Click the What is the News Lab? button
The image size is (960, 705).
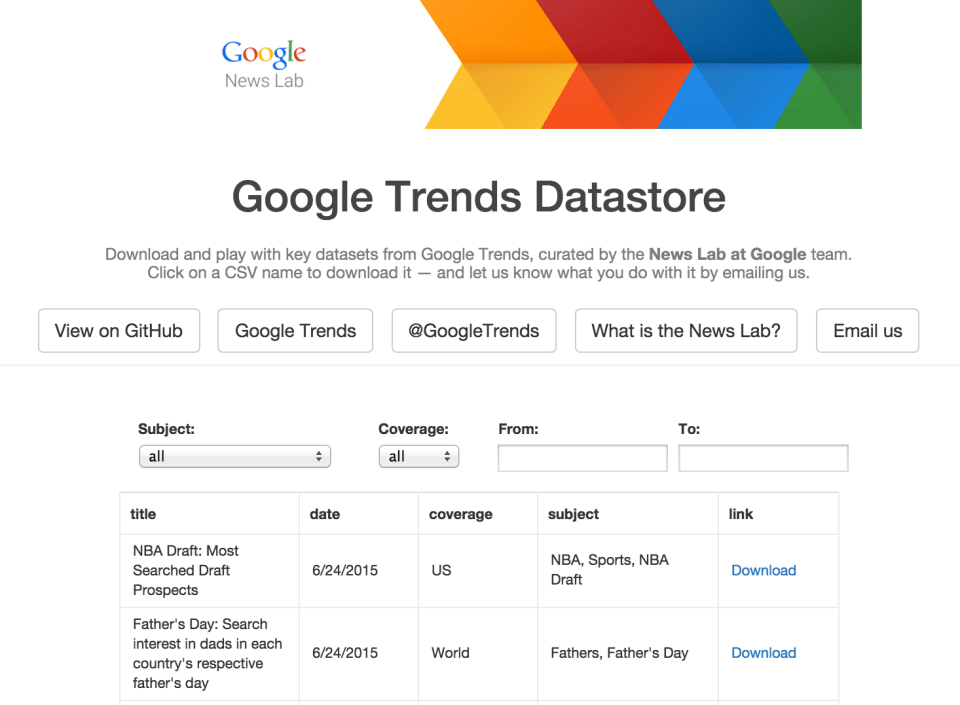click(x=685, y=330)
